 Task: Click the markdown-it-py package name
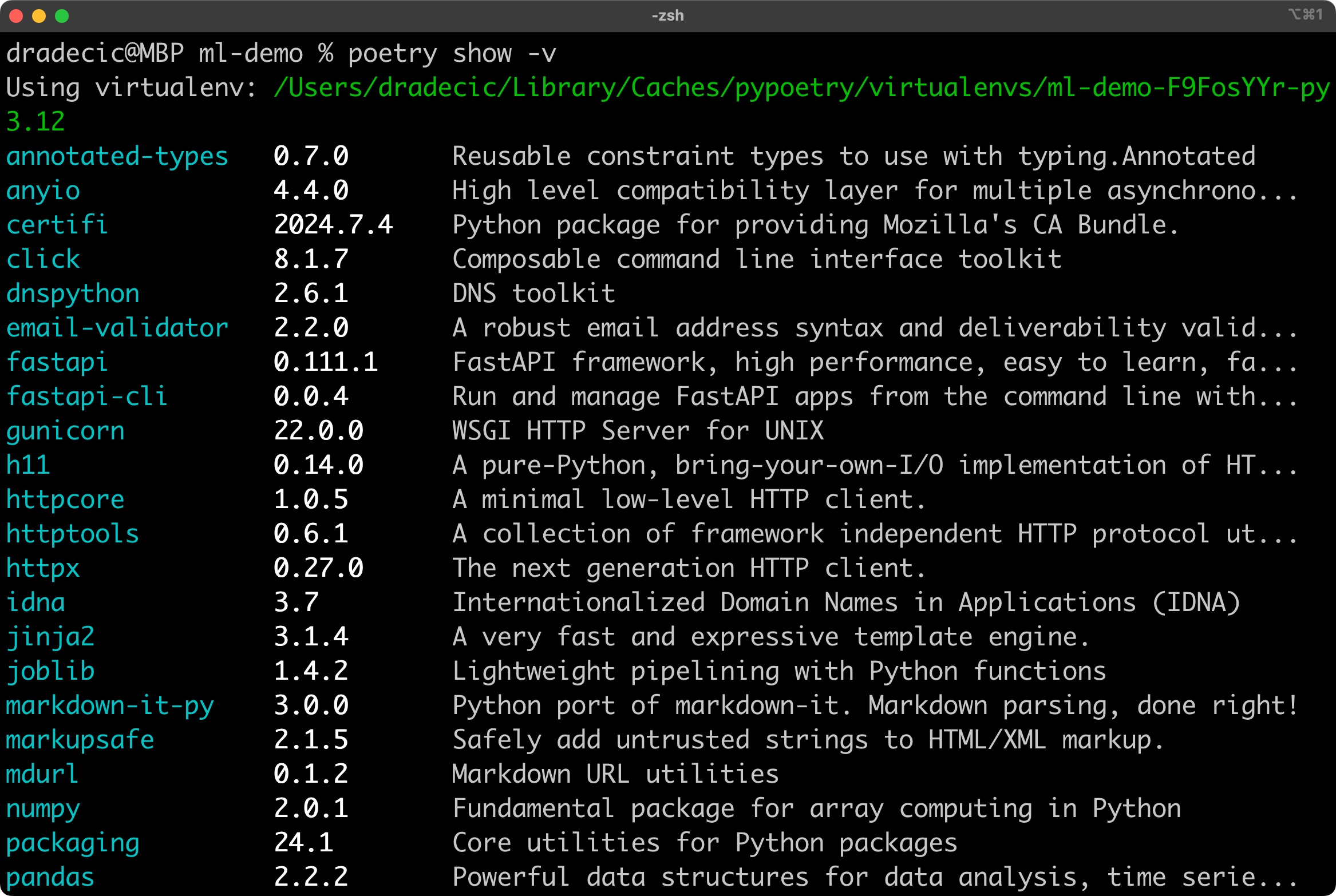pos(110,705)
